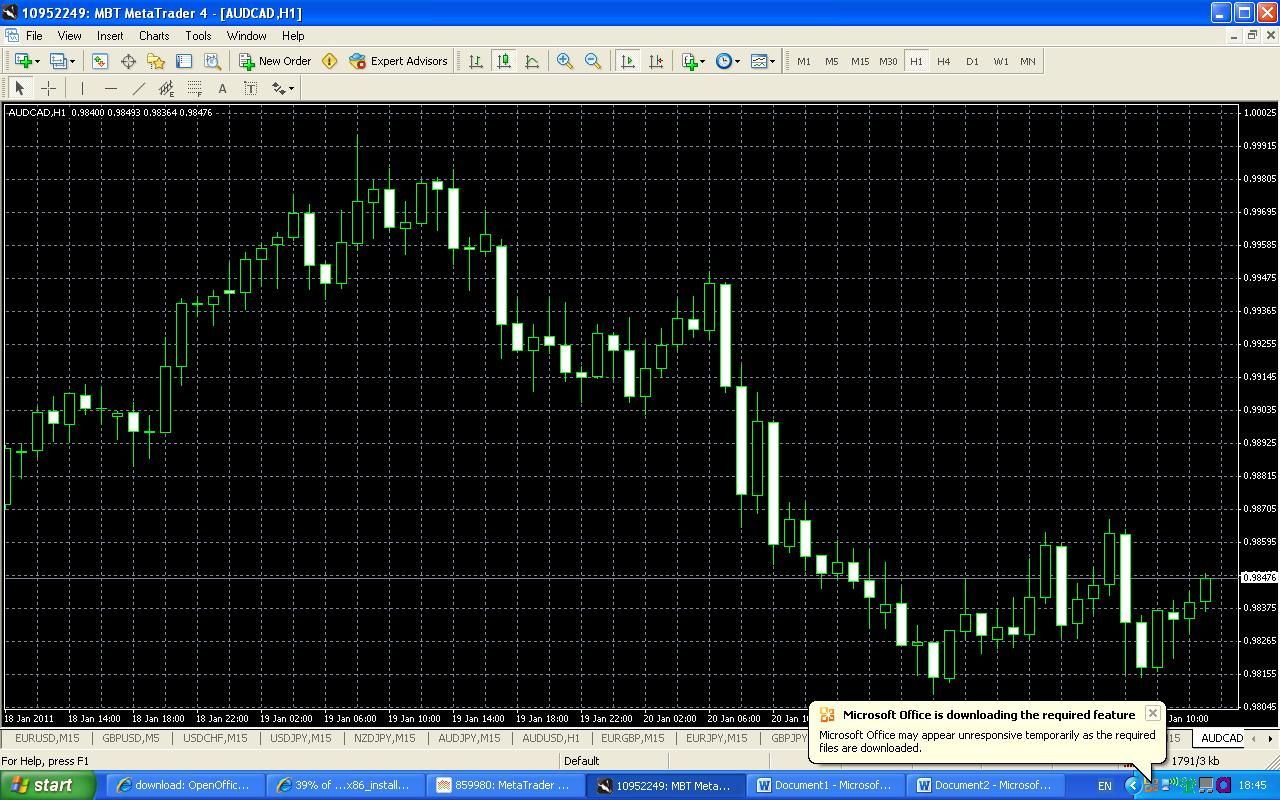The image size is (1280, 800).
Task: Select the Crosshair tool
Action: point(47,88)
